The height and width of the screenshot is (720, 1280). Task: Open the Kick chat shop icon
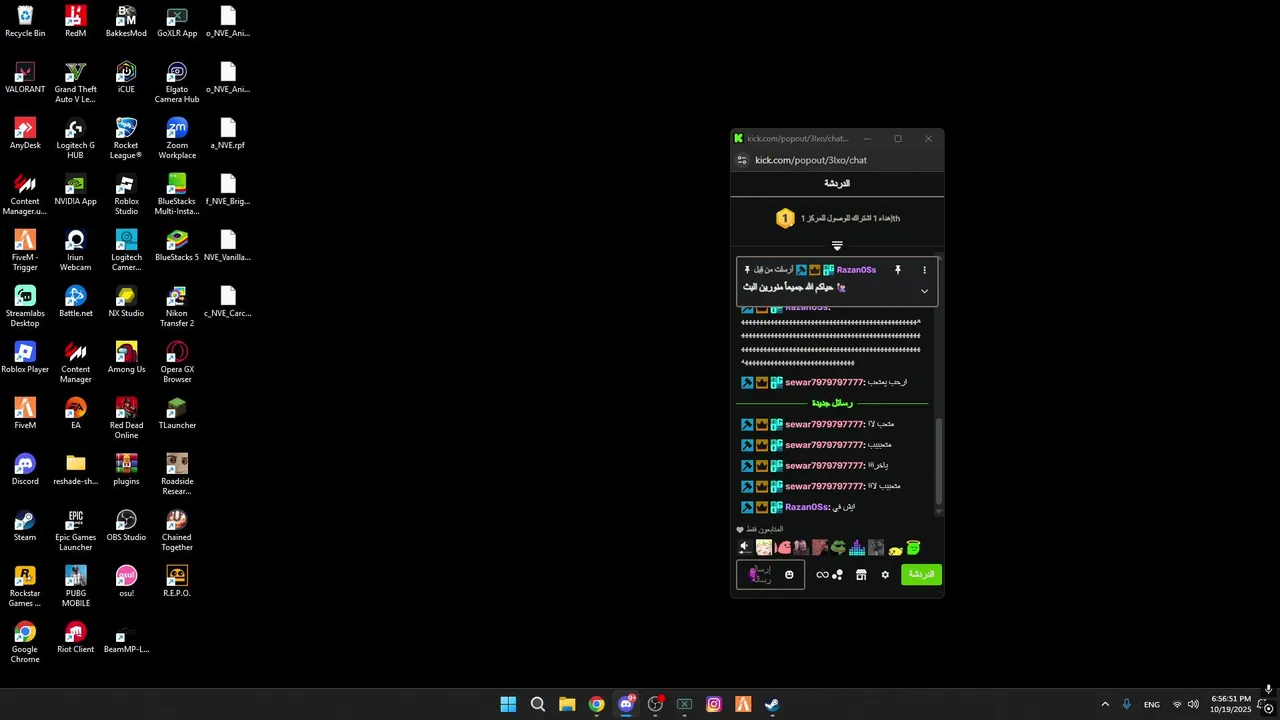point(861,575)
